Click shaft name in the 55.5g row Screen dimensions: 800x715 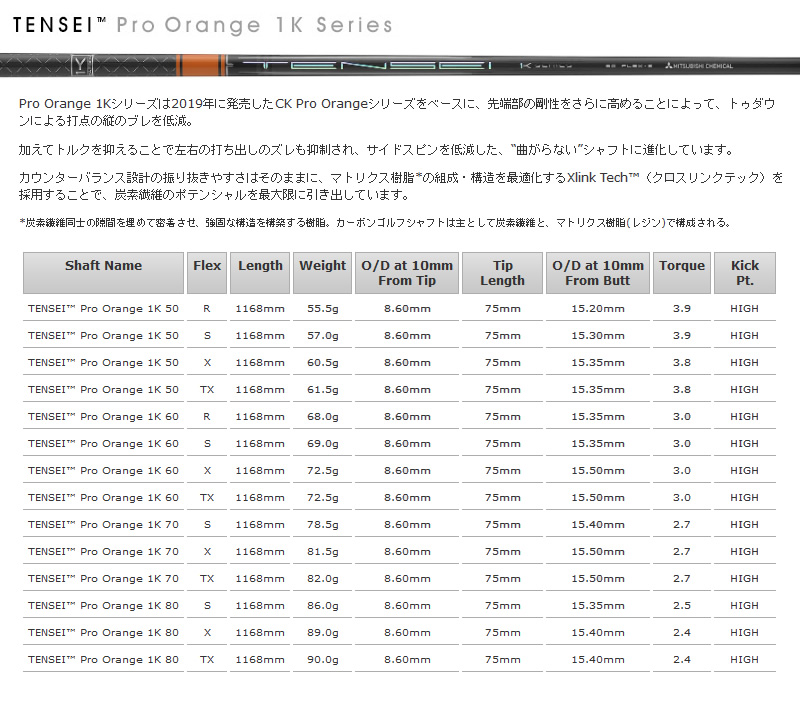point(103,309)
